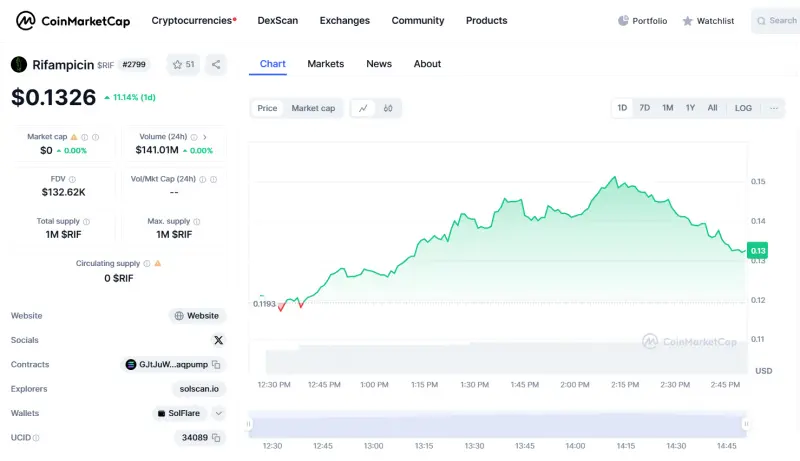This screenshot has width=800, height=461.
Task: Click the Website link button
Action: (x=197, y=316)
